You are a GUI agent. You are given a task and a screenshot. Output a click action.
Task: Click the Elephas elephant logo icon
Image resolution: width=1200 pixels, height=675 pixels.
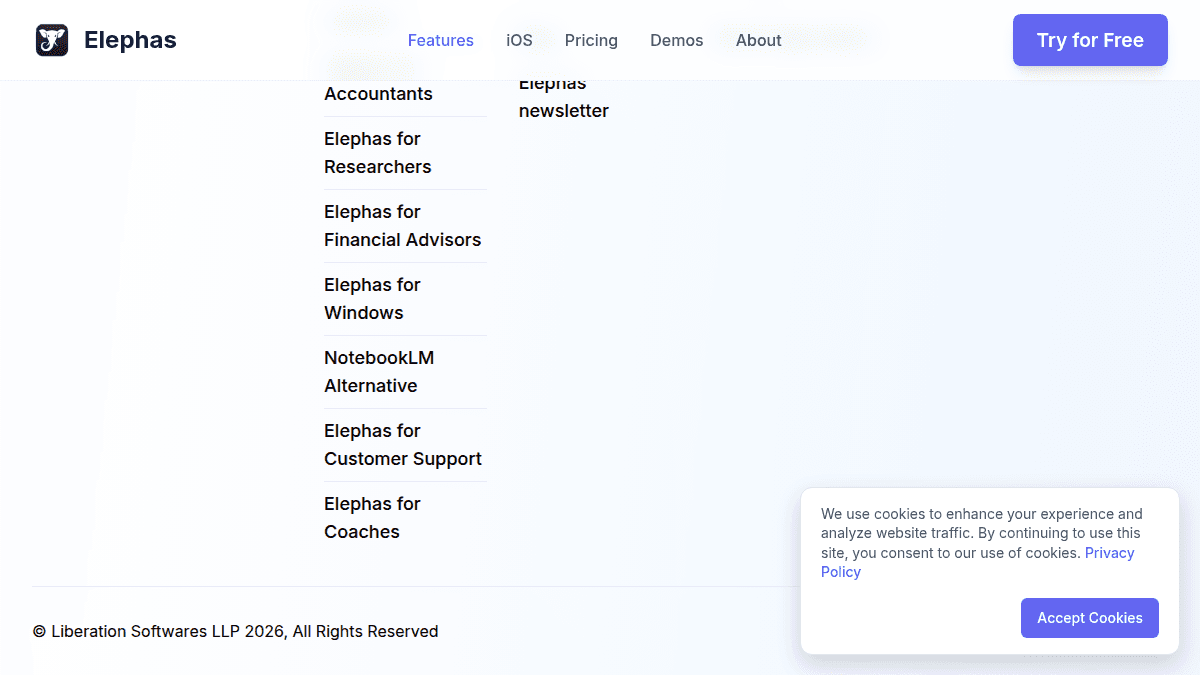(52, 40)
